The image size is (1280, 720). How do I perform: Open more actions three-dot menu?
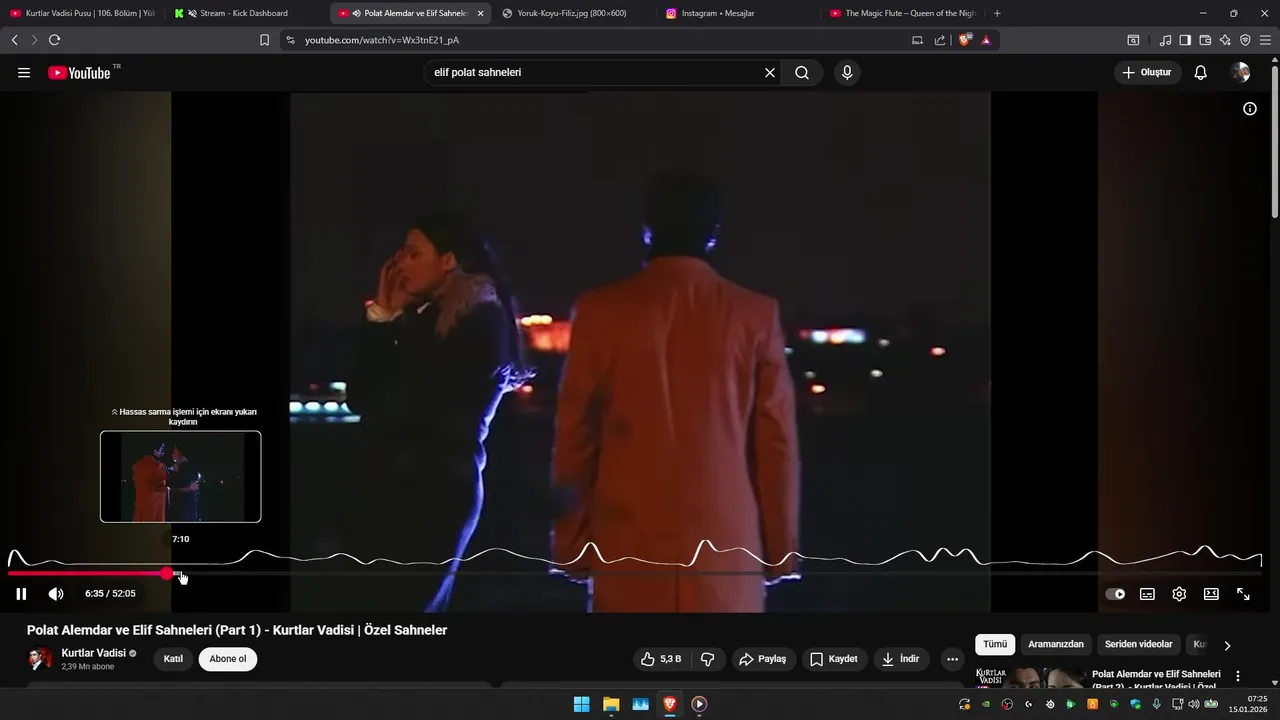coord(952,659)
